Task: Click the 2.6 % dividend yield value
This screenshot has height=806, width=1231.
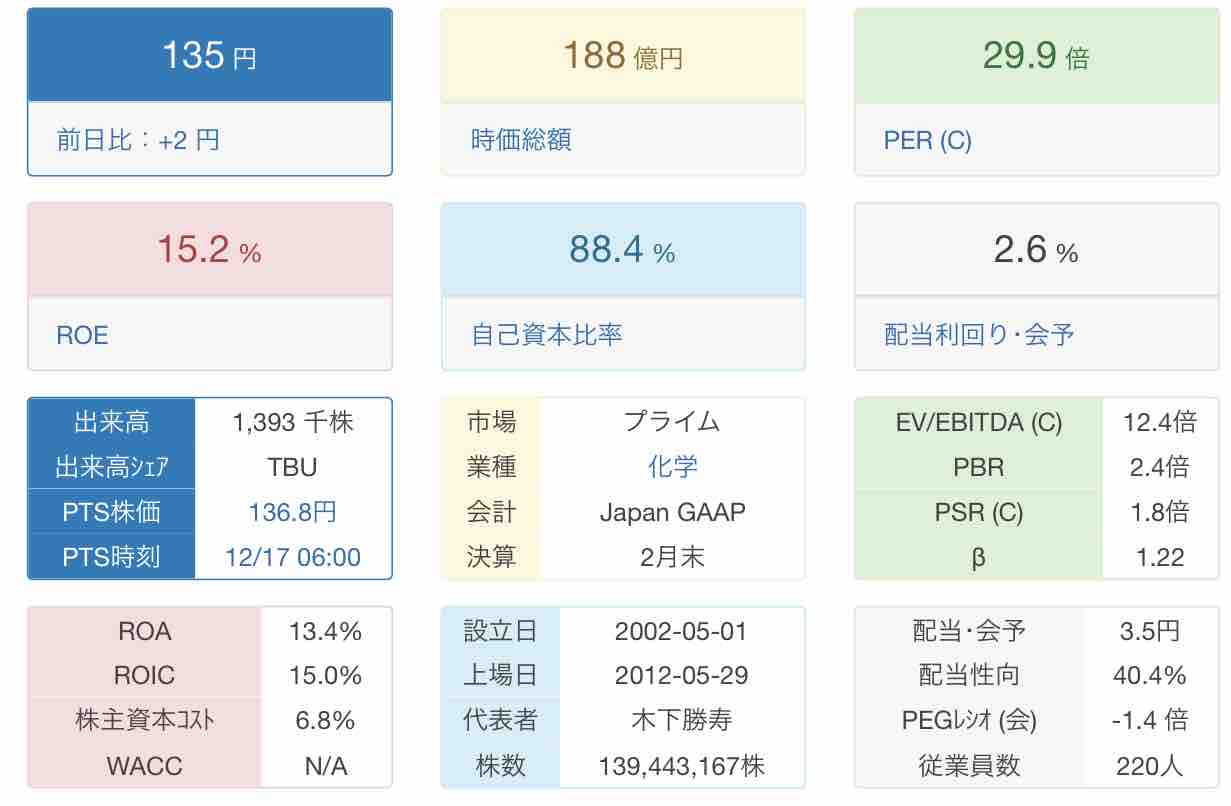Action: click(x=1035, y=250)
